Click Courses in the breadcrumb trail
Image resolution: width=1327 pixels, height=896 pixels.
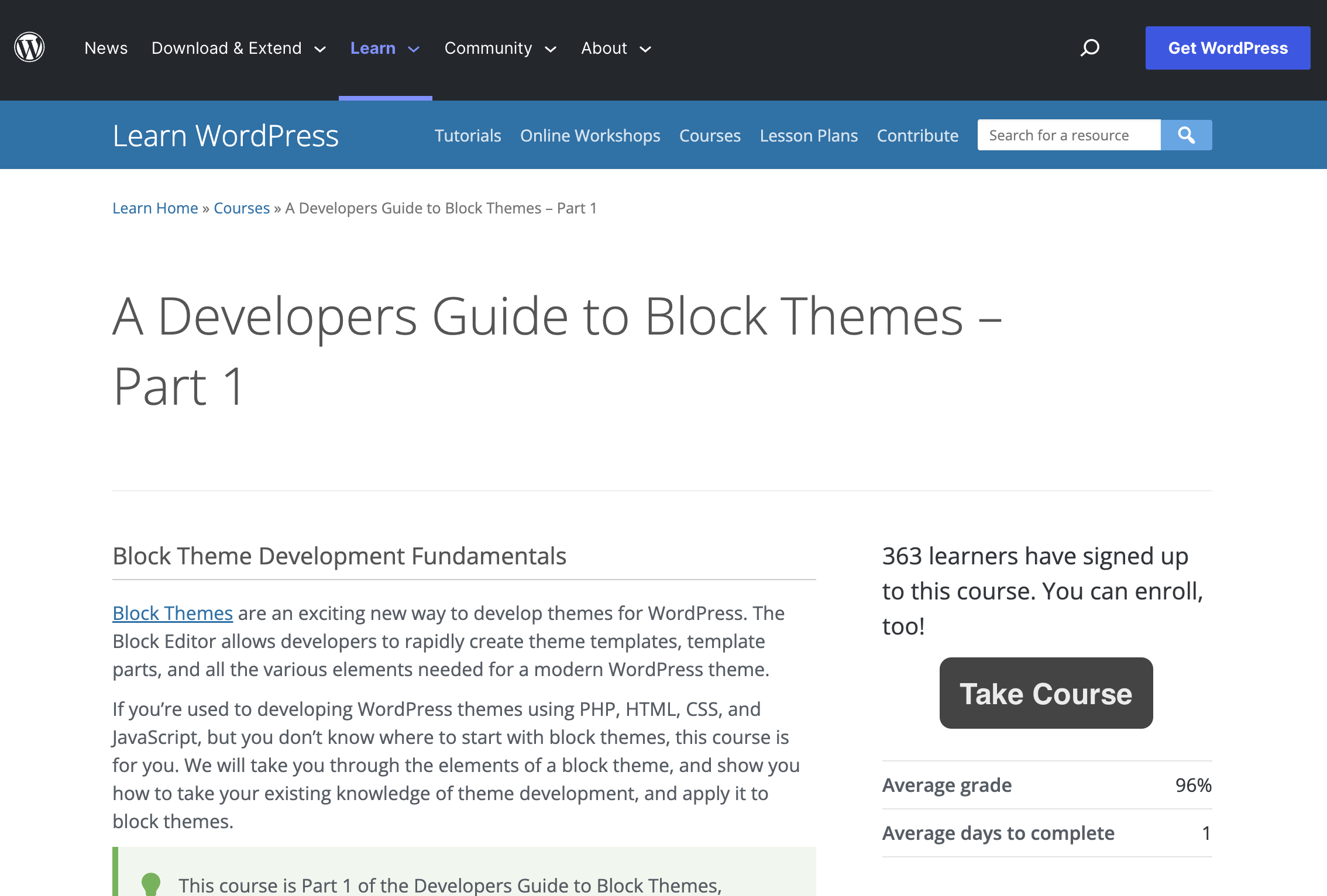point(242,208)
